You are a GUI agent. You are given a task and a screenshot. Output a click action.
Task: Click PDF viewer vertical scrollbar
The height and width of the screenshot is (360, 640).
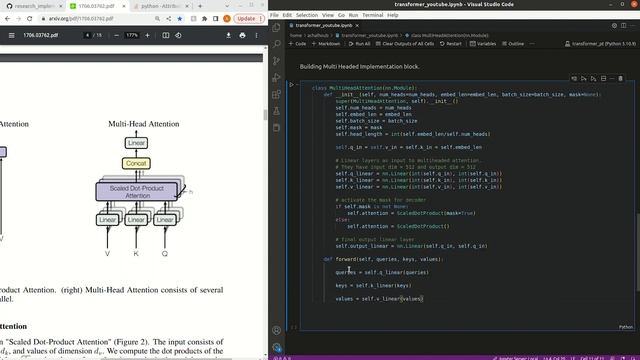click(x=265, y=115)
